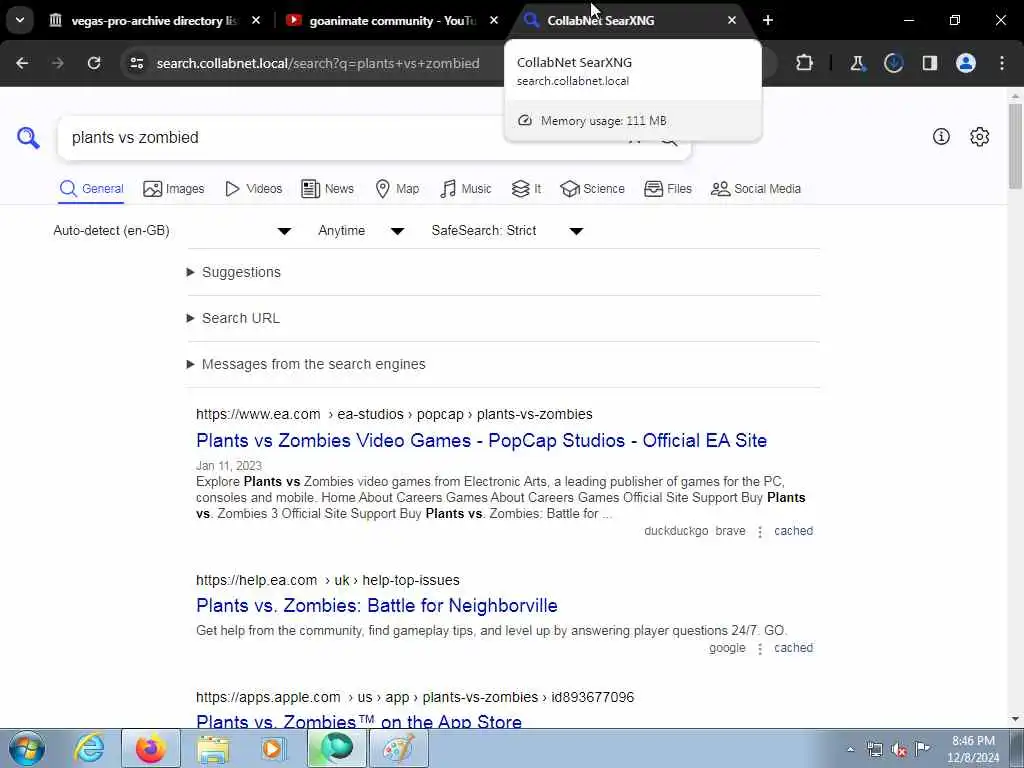Switch to Social Media search category
The height and width of the screenshot is (768, 1024).
pos(756,189)
